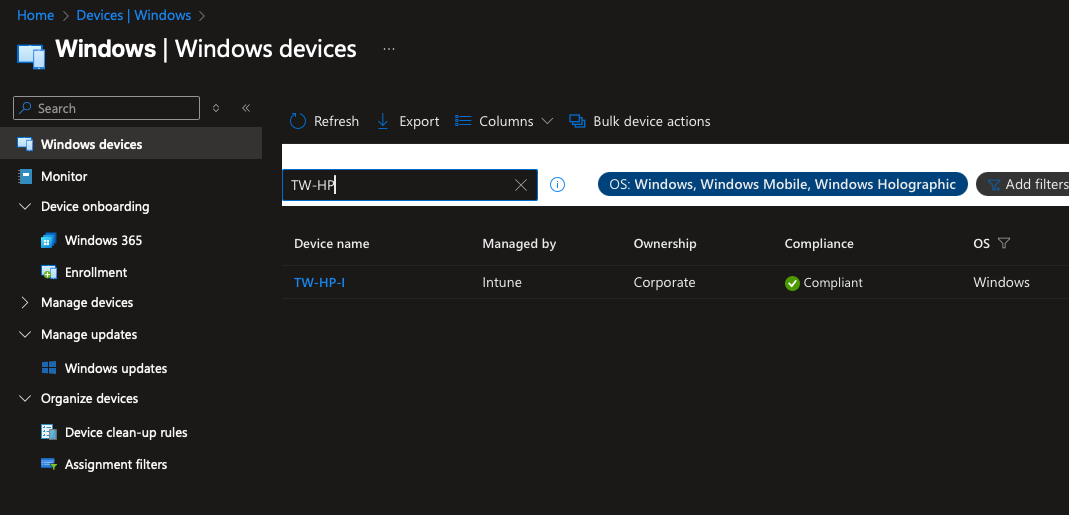The width and height of the screenshot is (1069, 515).
Task: Click the up-down arrows beside sidebar search
Action: click(x=216, y=108)
